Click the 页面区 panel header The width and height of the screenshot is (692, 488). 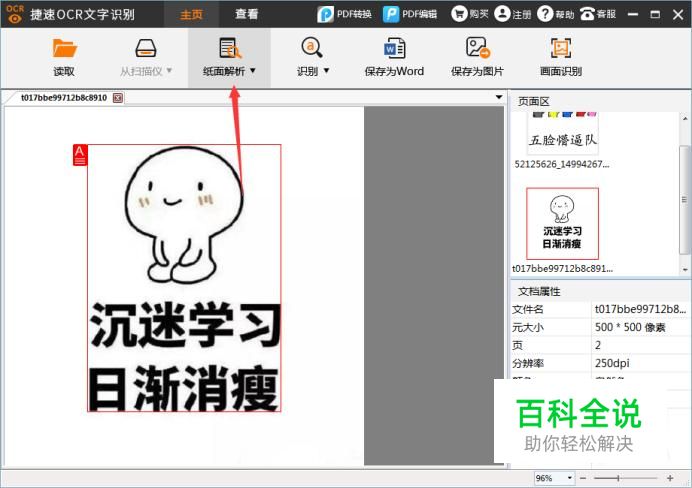coord(534,101)
